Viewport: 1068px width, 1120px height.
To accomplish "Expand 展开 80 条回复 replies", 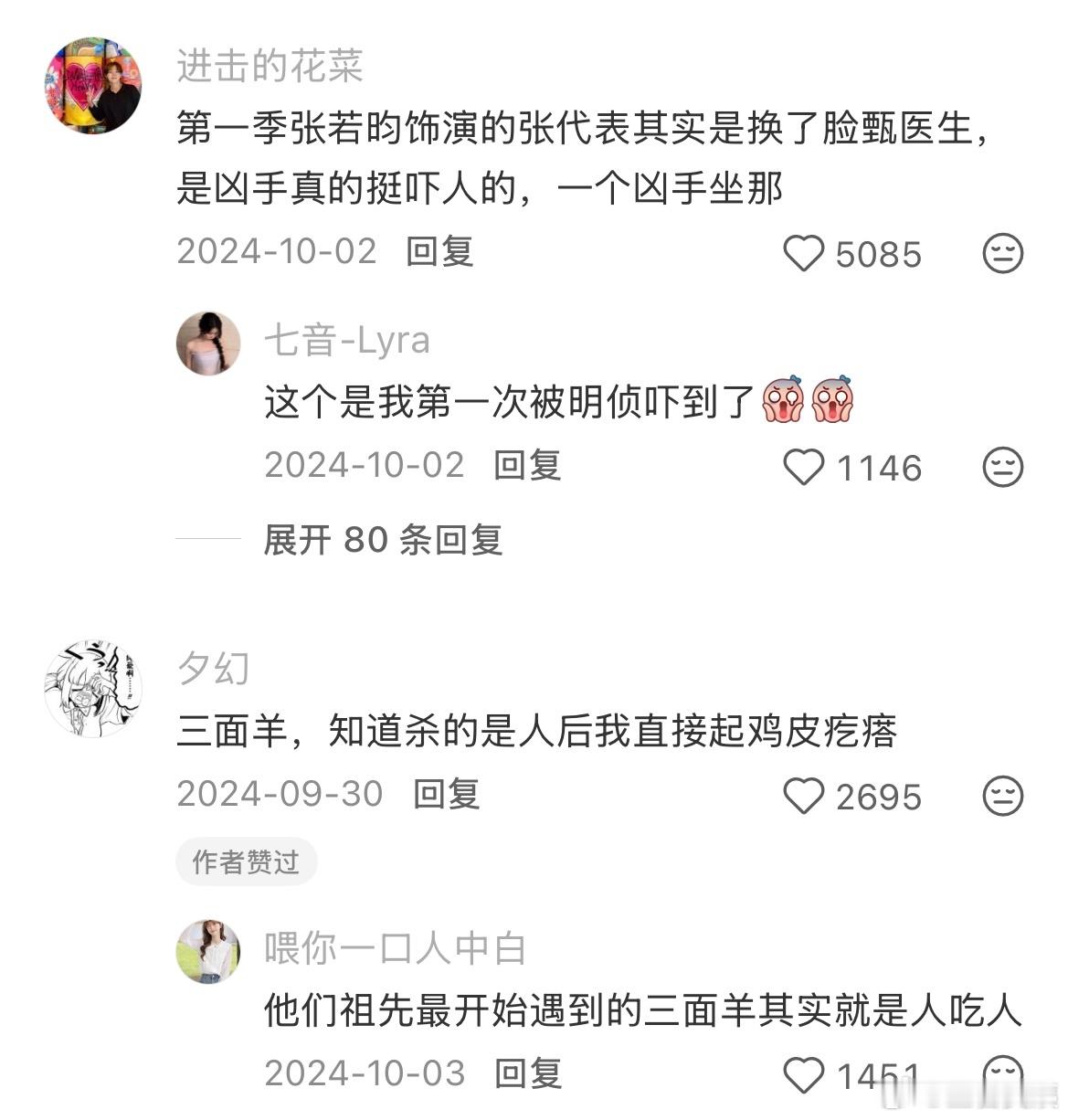I will tap(383, 539).
